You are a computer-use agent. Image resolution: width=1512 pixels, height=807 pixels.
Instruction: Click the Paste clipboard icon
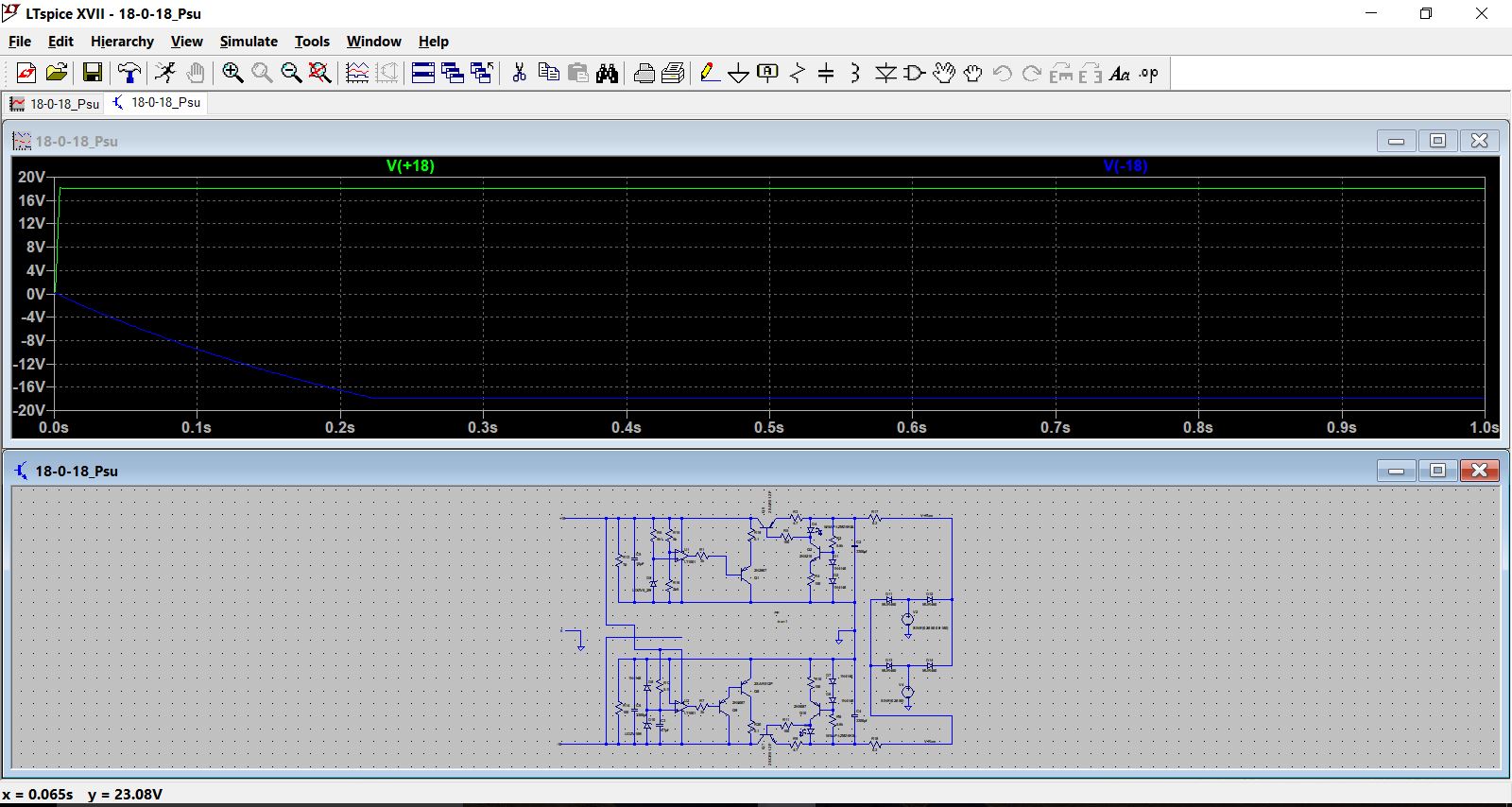[x=577, y=73]
